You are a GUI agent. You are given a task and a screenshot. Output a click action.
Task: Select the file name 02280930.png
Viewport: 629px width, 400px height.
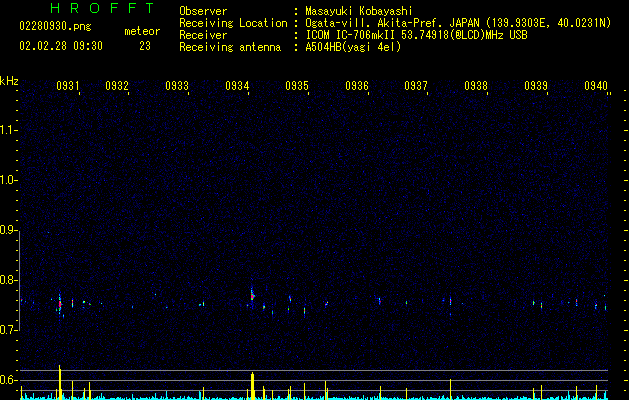[55, 26]
